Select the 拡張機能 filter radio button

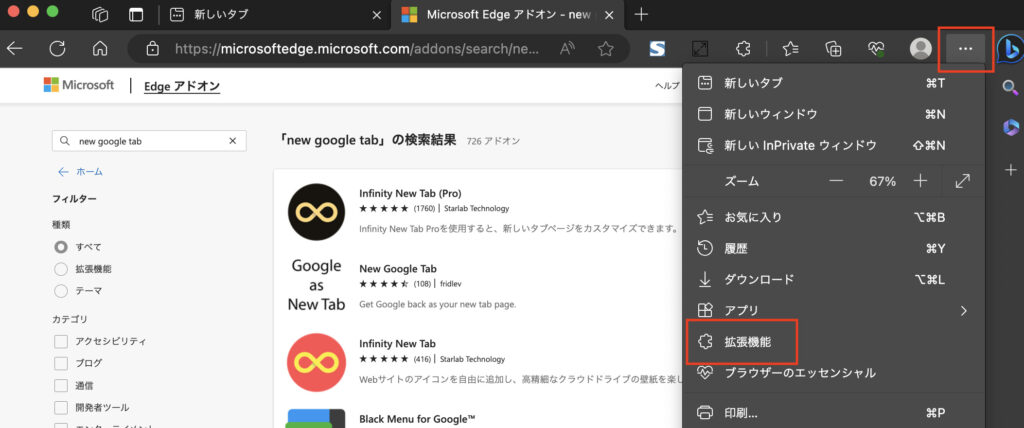pos(61,269)
